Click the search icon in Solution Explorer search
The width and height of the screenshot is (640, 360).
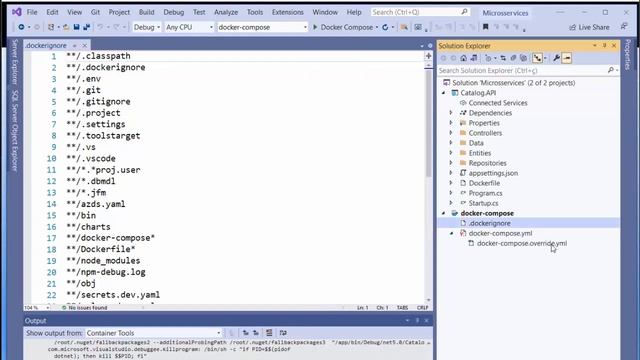coord(611,71)
